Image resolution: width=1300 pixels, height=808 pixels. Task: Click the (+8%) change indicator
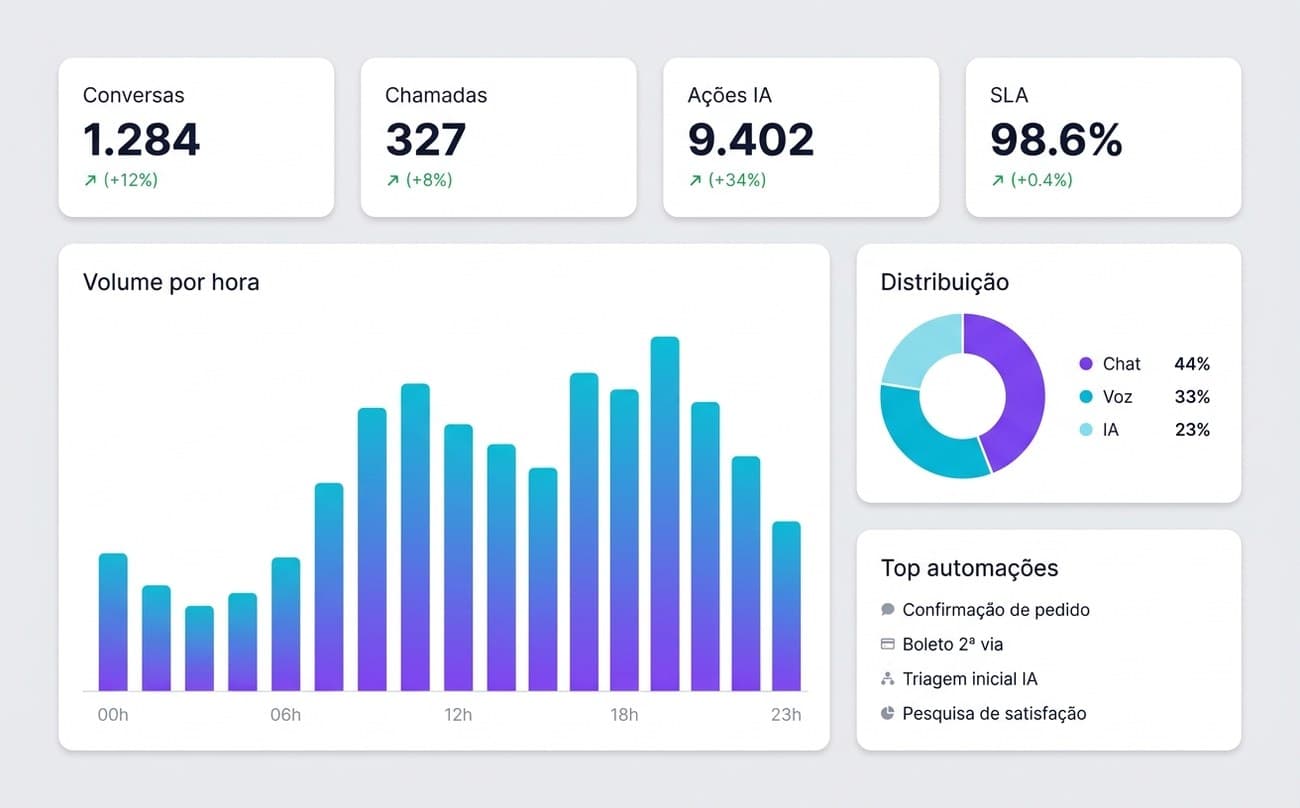429,180
